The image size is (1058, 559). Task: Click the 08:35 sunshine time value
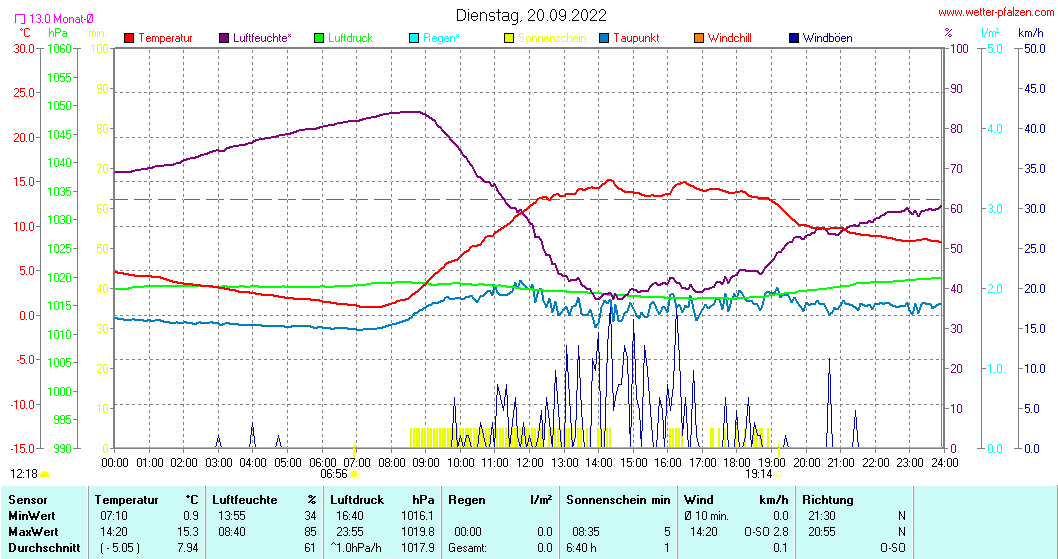pos(586,532)
